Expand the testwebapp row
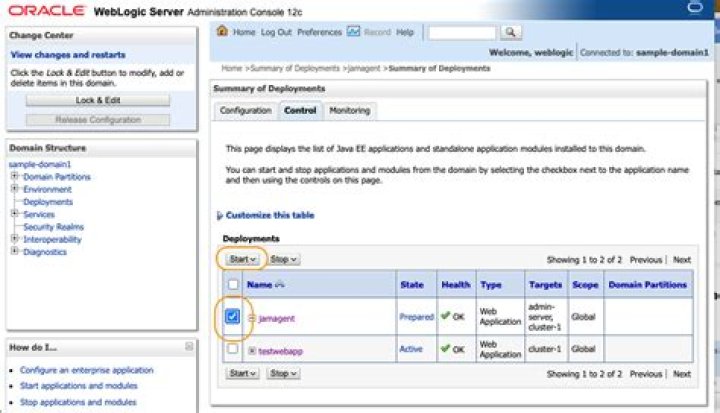720x413 pixels. (252, 351)
